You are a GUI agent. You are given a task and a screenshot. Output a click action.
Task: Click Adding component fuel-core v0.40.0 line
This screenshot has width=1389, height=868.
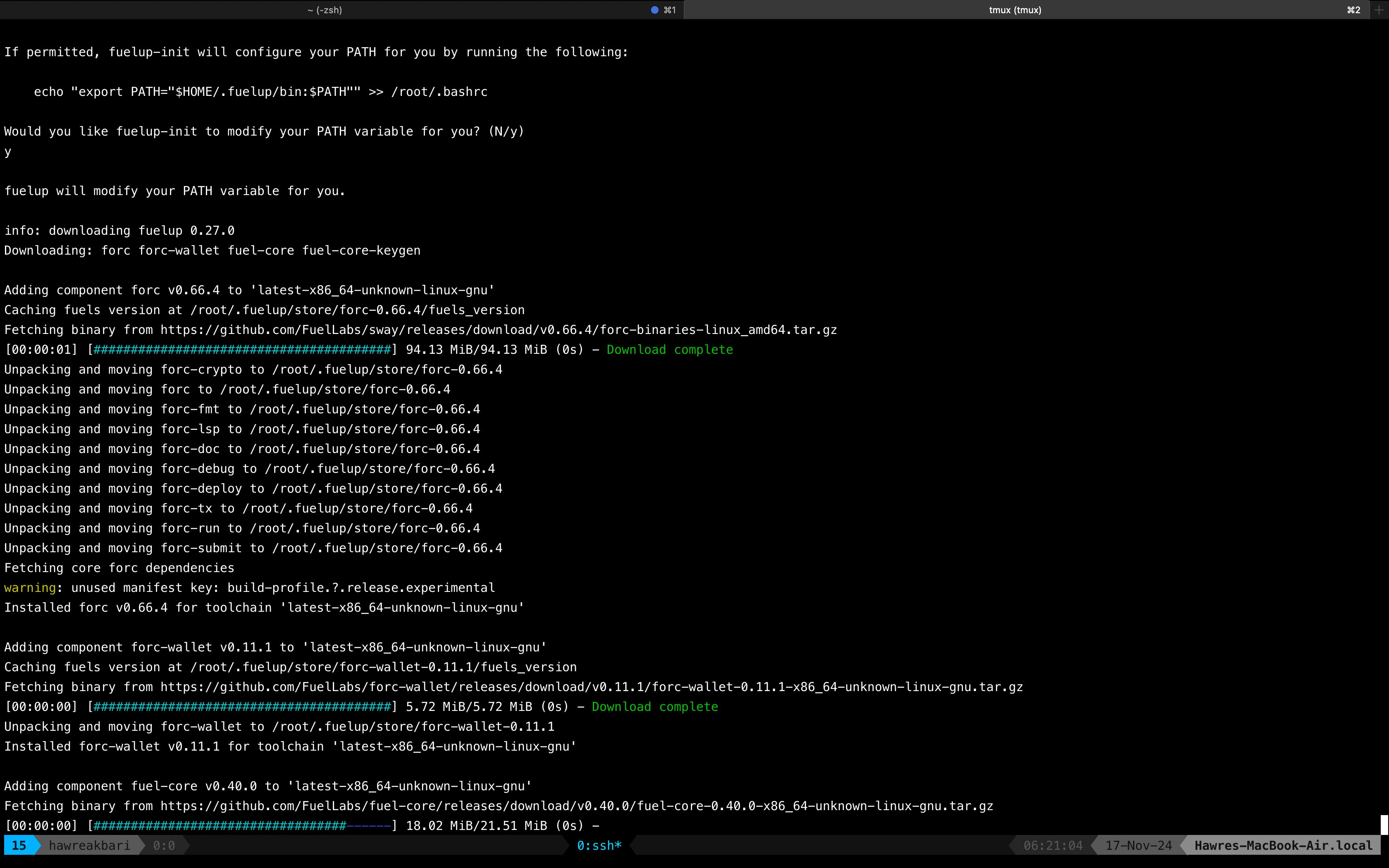pos(268,786)
